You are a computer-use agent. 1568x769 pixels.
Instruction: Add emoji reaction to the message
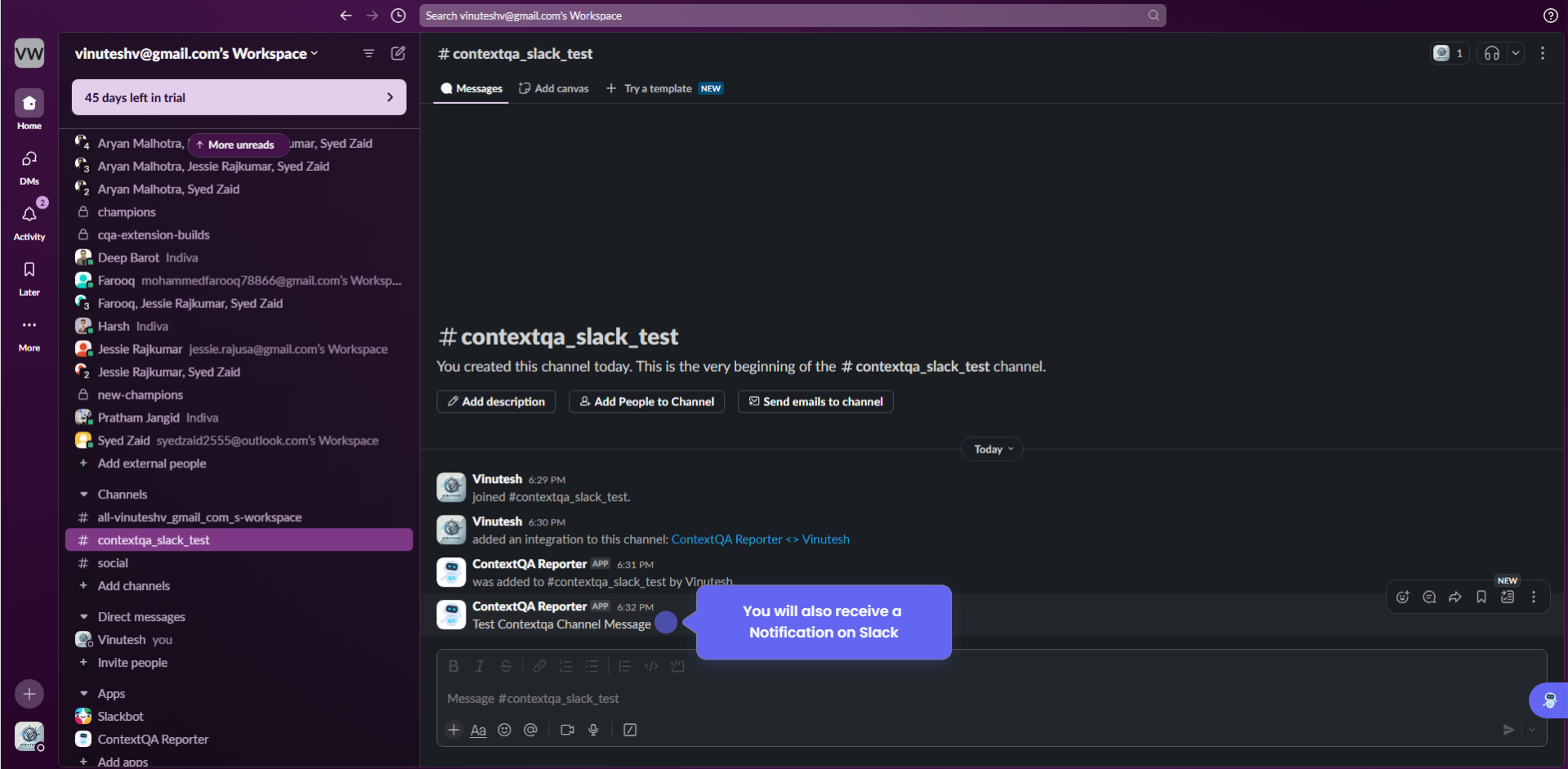(1402, 597)
